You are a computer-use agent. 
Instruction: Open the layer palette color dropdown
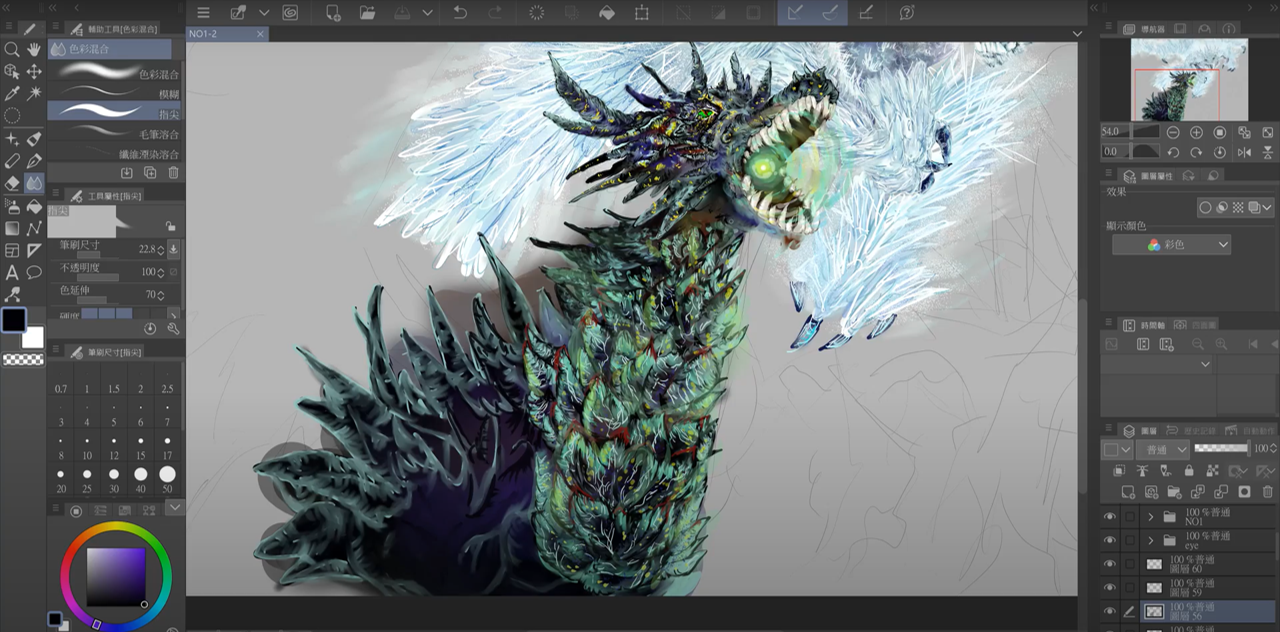click(1117, 450)
